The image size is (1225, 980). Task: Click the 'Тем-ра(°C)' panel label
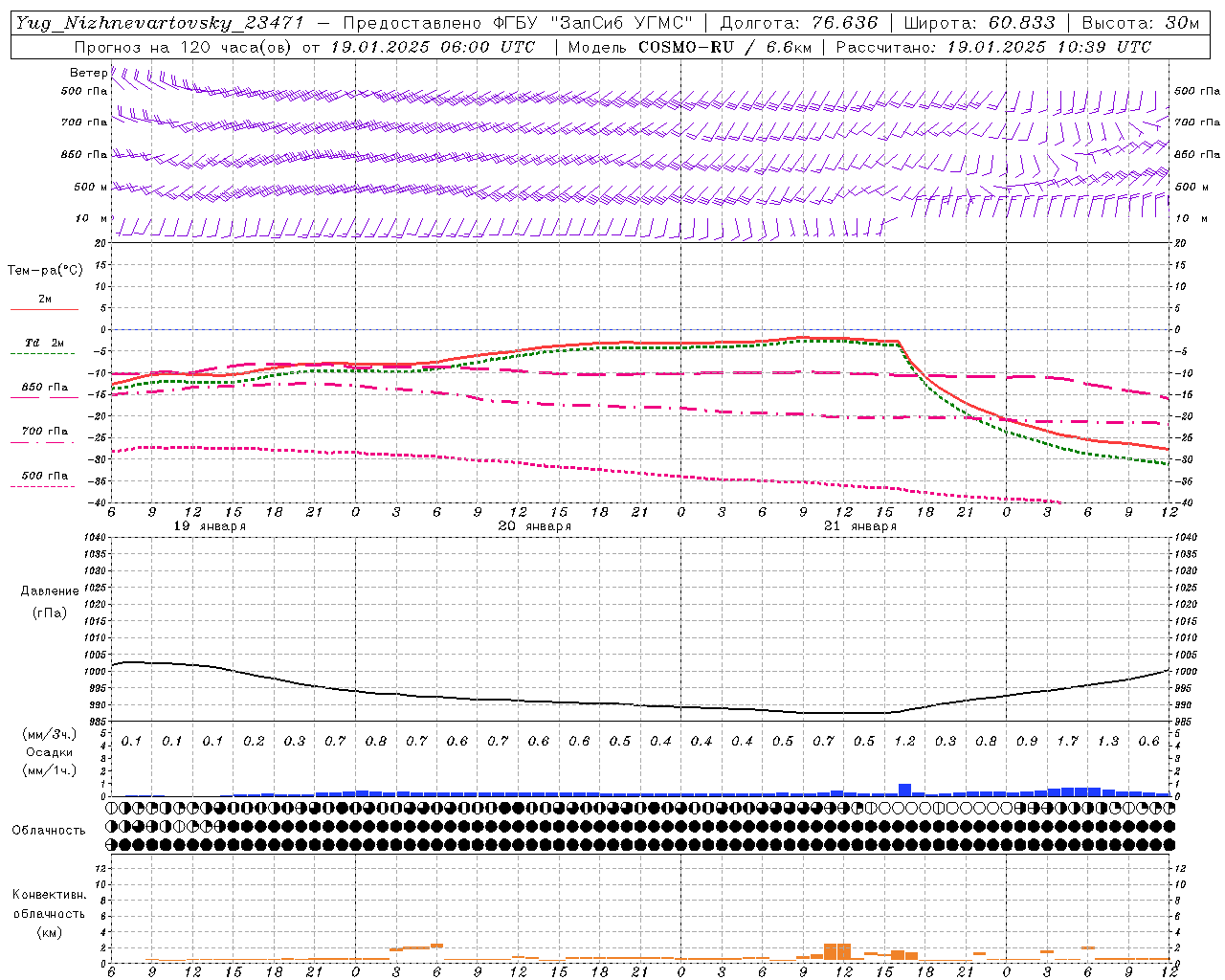(45, 271)
